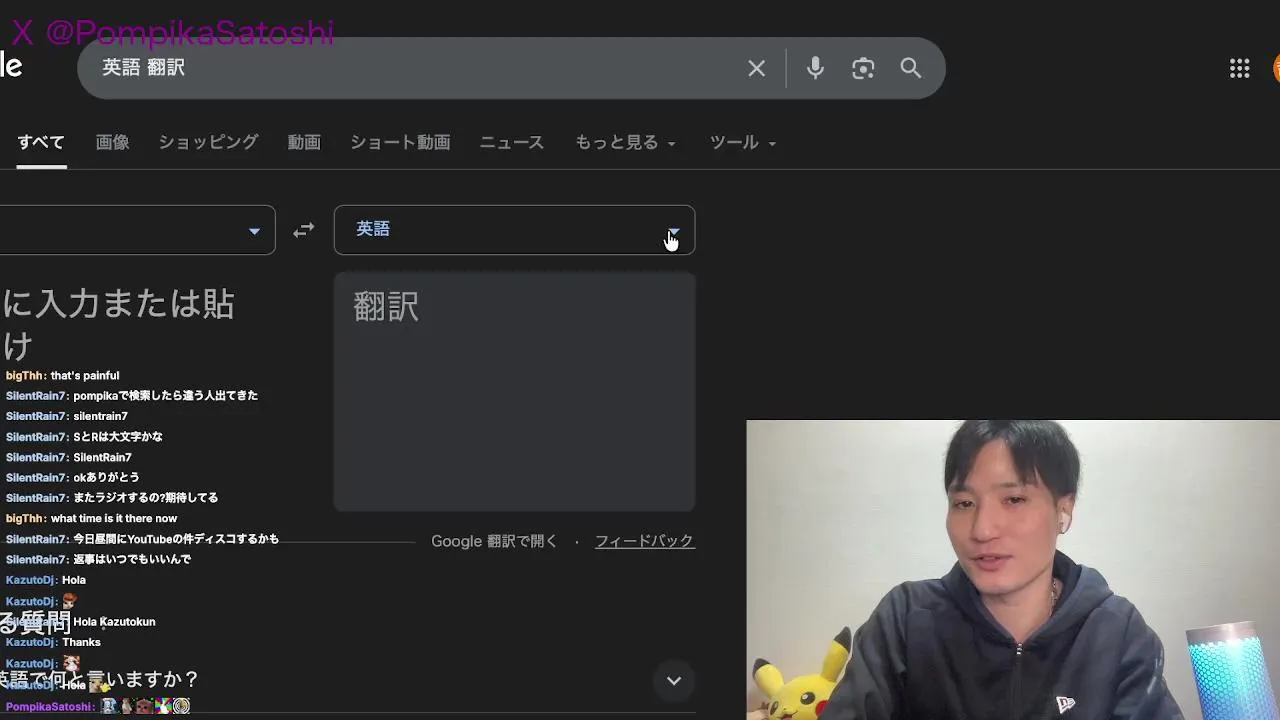This screenshot has width=1280, height=720.
Task: Switch to the ニュース tab
Action: pos(512,142)
